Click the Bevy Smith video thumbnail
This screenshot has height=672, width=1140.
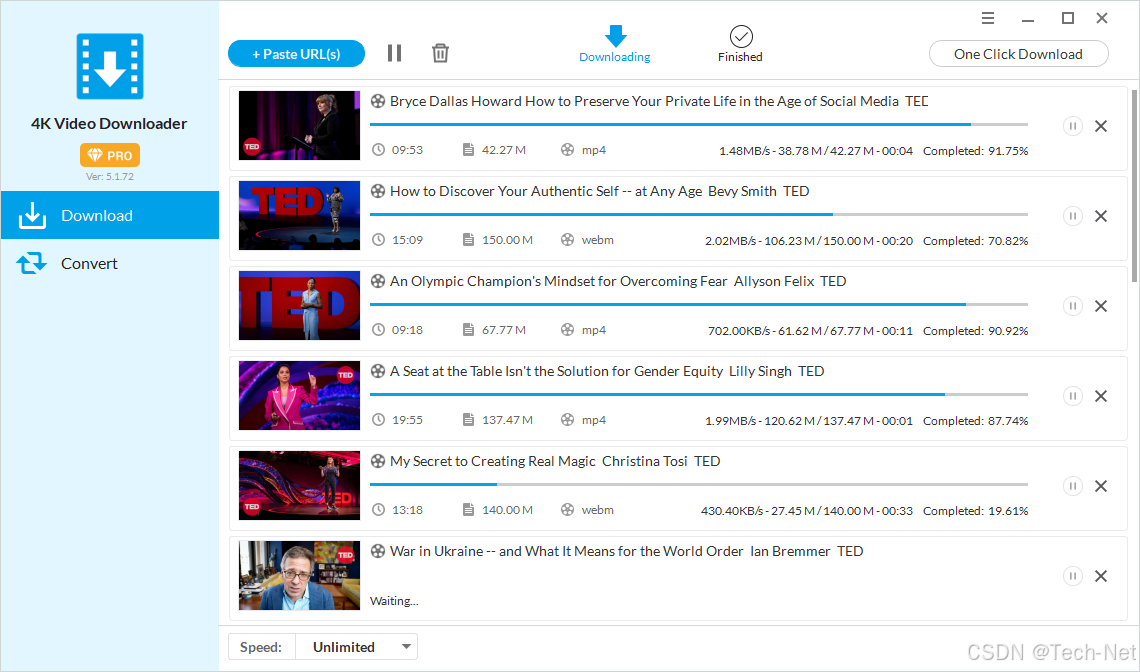tap(299, 215)
